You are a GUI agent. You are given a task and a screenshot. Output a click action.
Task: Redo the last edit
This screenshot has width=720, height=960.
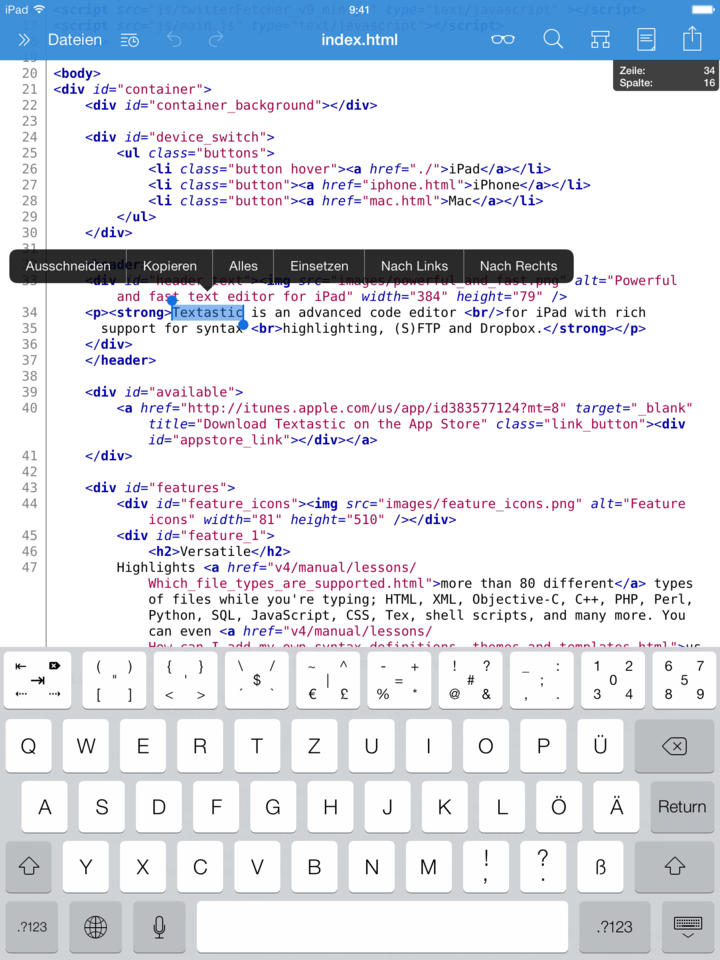[216, 40]
